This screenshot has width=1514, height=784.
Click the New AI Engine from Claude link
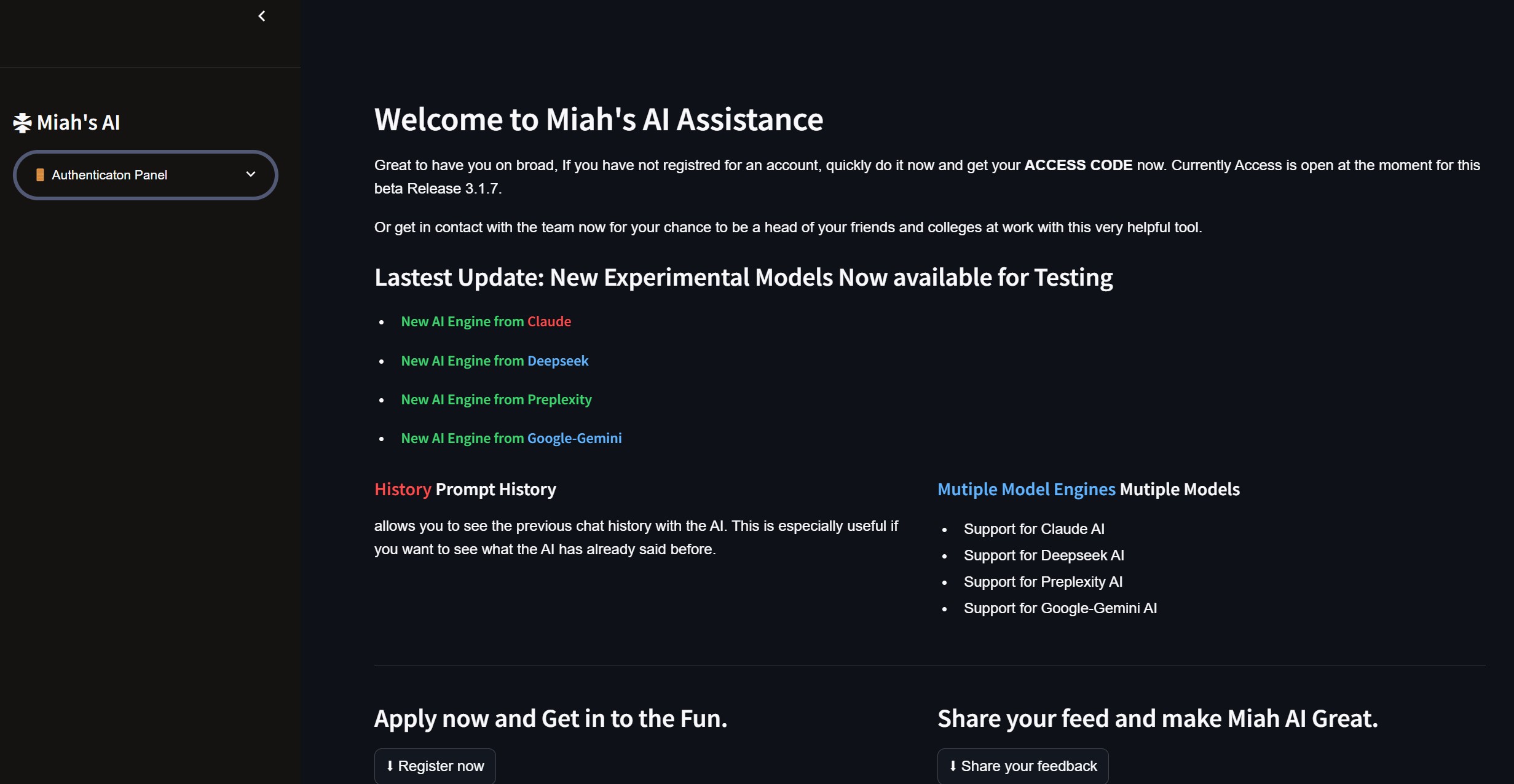coord(486,320)
